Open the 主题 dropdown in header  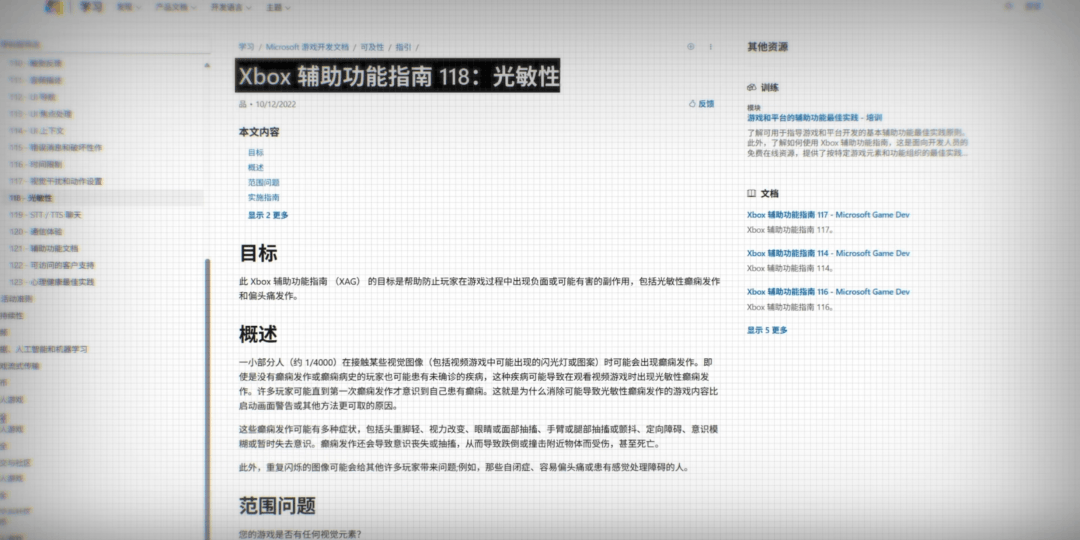click(x=276, y=7)
